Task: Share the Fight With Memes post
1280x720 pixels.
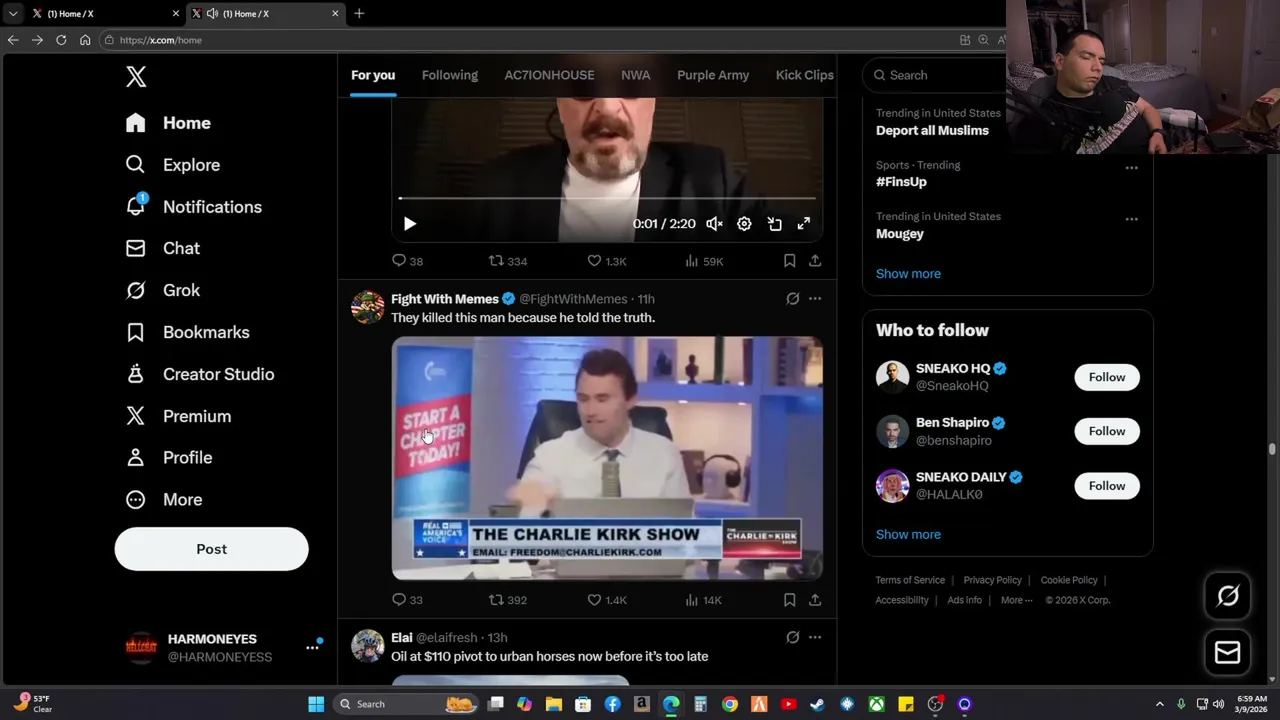Action: click(x=815, y=600)
